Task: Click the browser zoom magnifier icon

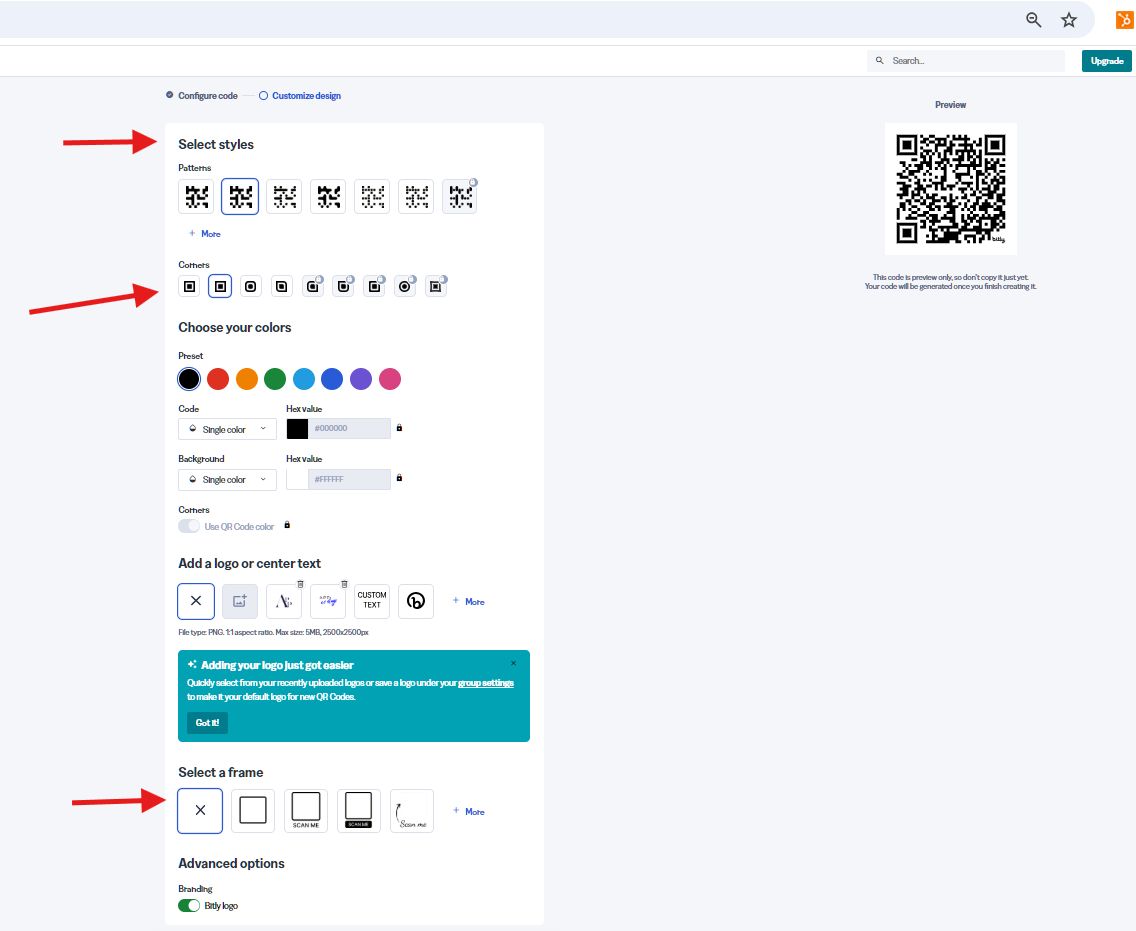Action: 1034,20
